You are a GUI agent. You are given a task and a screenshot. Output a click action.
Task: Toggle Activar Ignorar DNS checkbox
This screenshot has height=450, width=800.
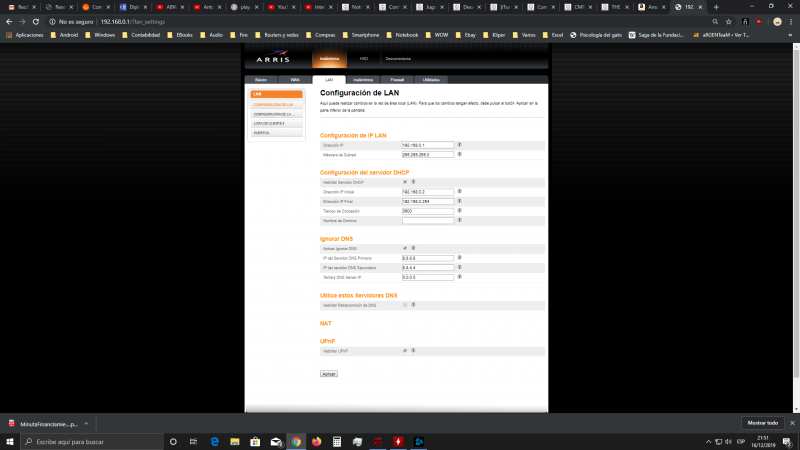(404, 248)
